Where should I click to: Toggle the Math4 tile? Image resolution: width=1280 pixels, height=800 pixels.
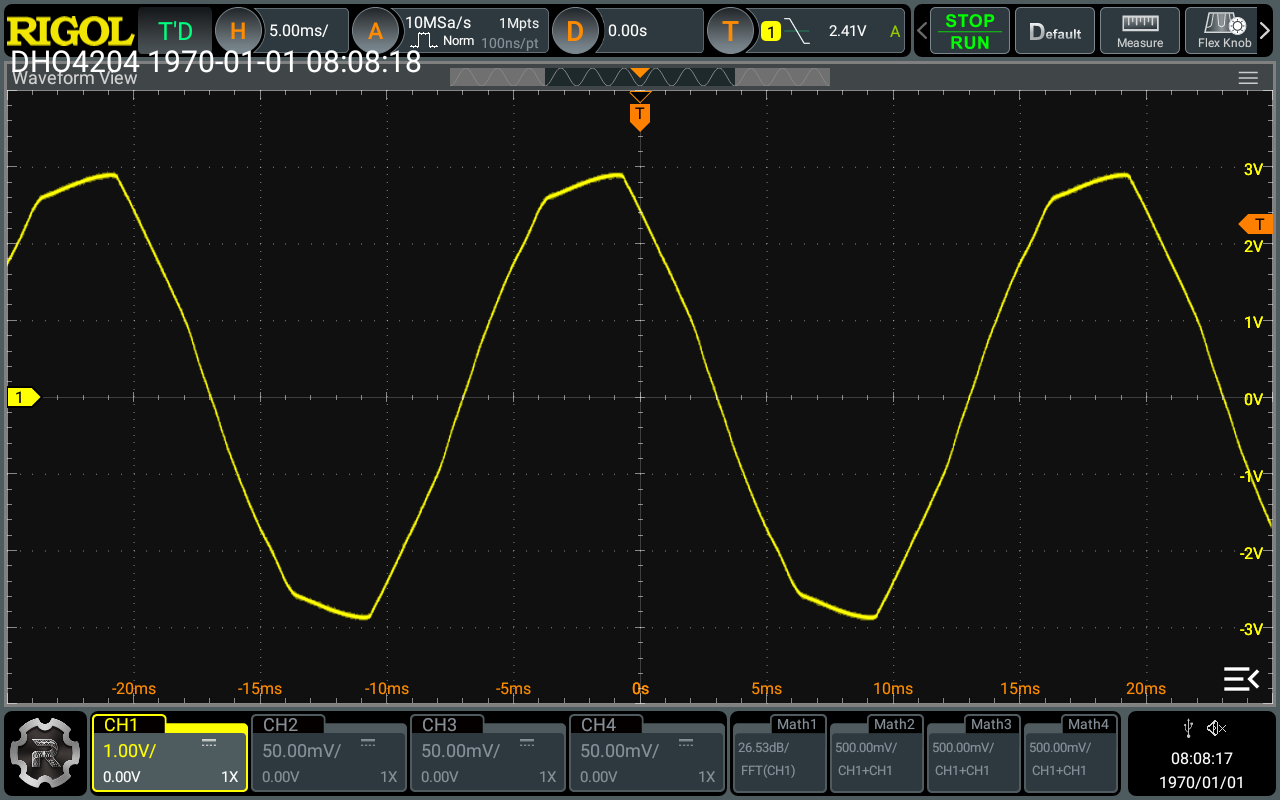pos(1071,753)
